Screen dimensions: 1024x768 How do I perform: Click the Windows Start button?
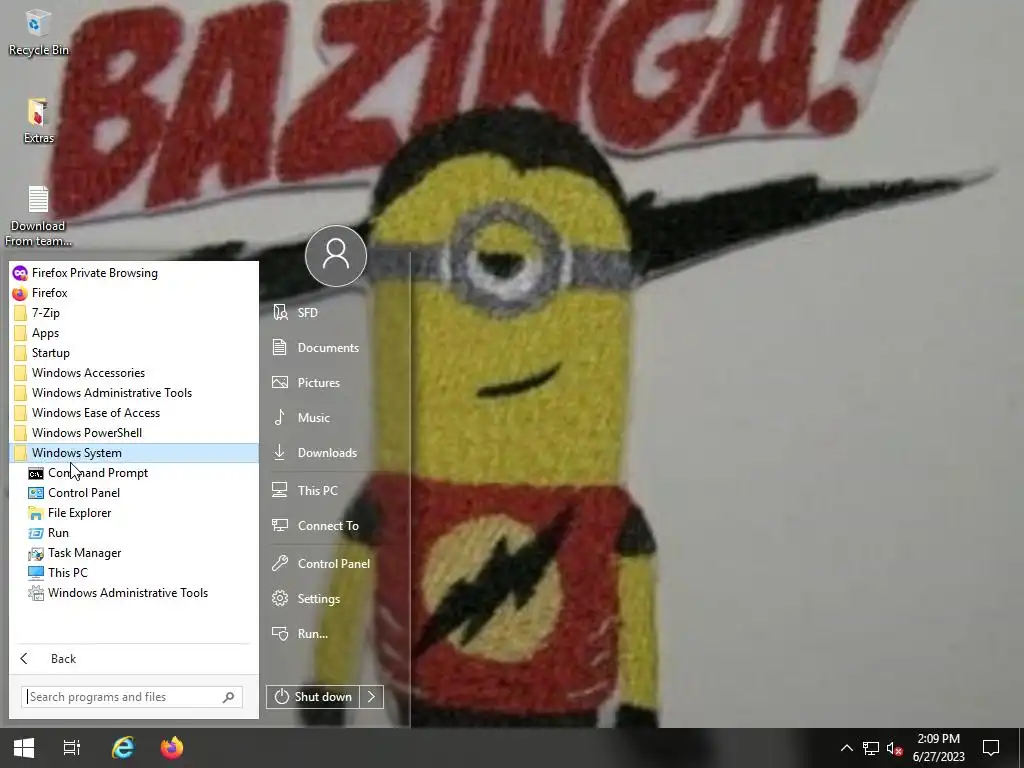[x=24, y=748]
